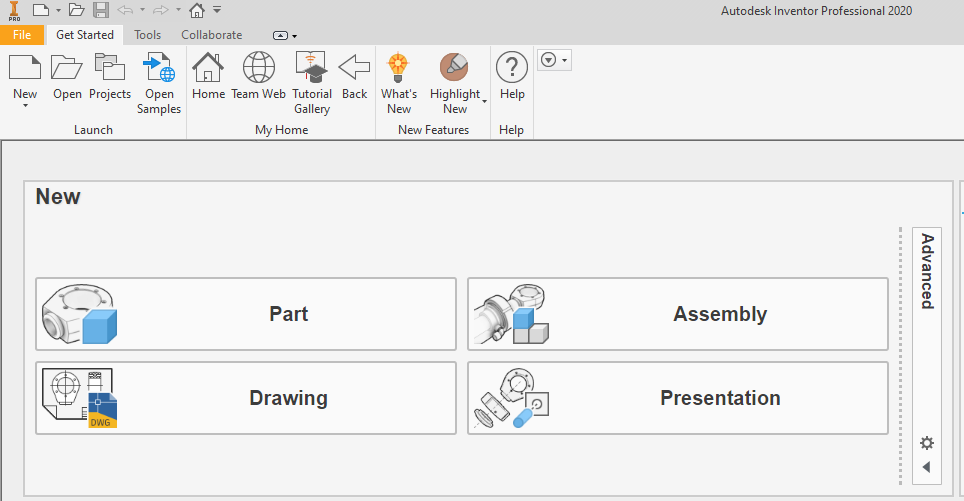Click the New Features panel label
Screen dimensions: 964x501
[433, 130]
